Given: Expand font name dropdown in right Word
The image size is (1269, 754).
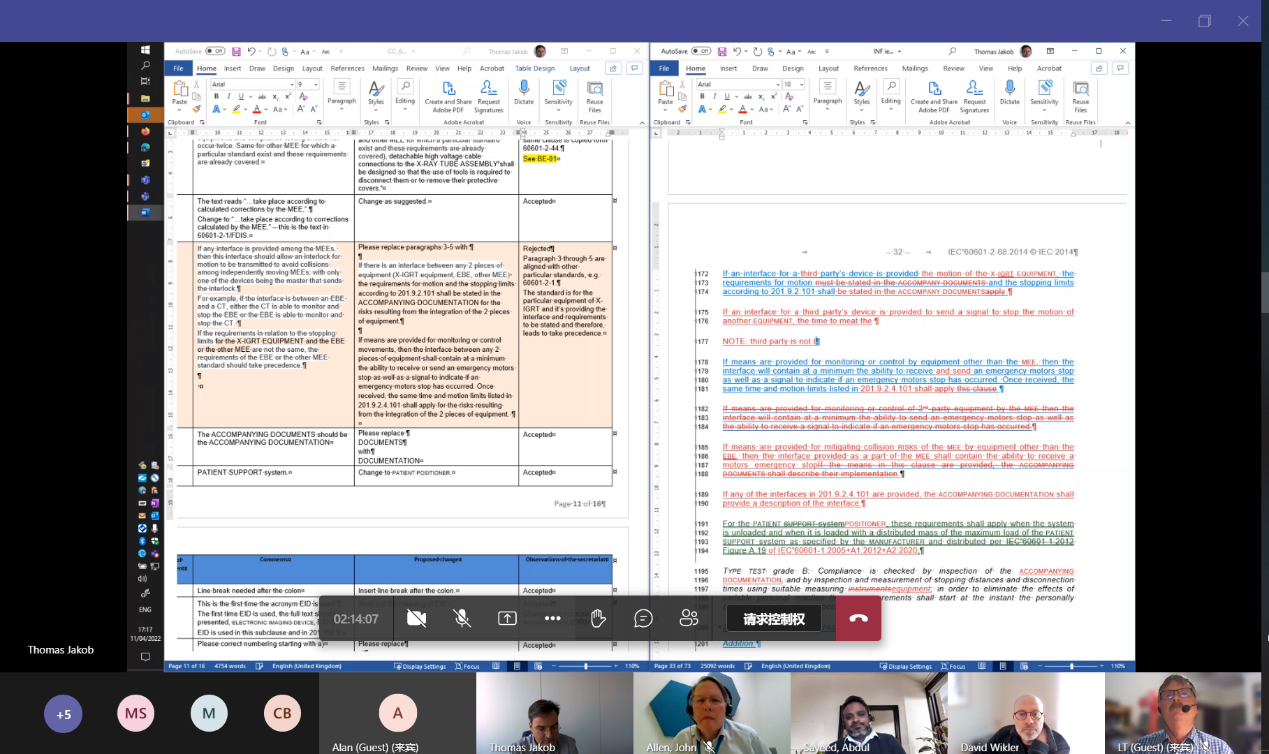Looking at the screenshot, I should click(778, 84).
